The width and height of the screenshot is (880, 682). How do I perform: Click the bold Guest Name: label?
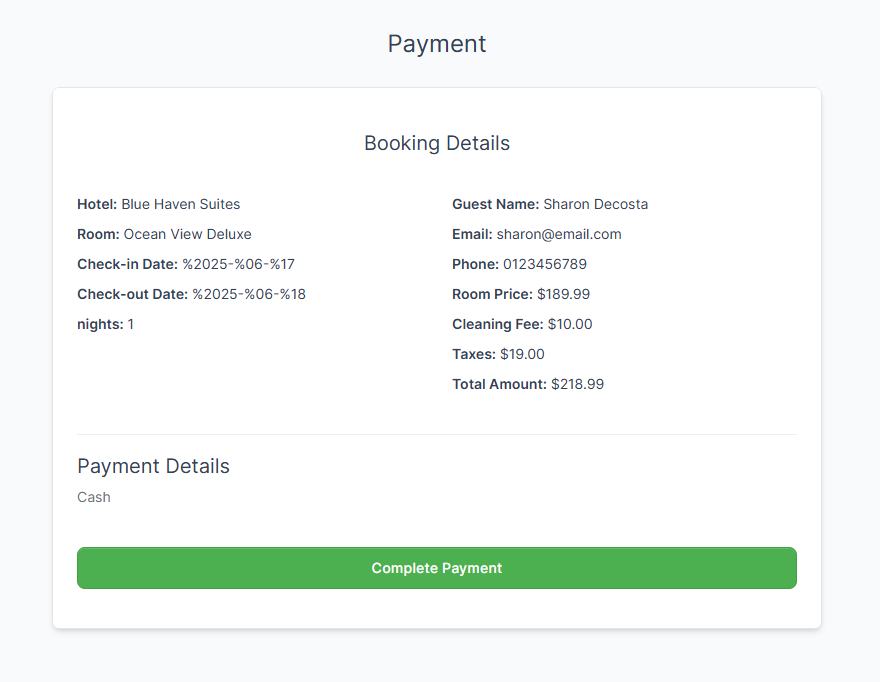pyautogui.click(x=495, y=204)
